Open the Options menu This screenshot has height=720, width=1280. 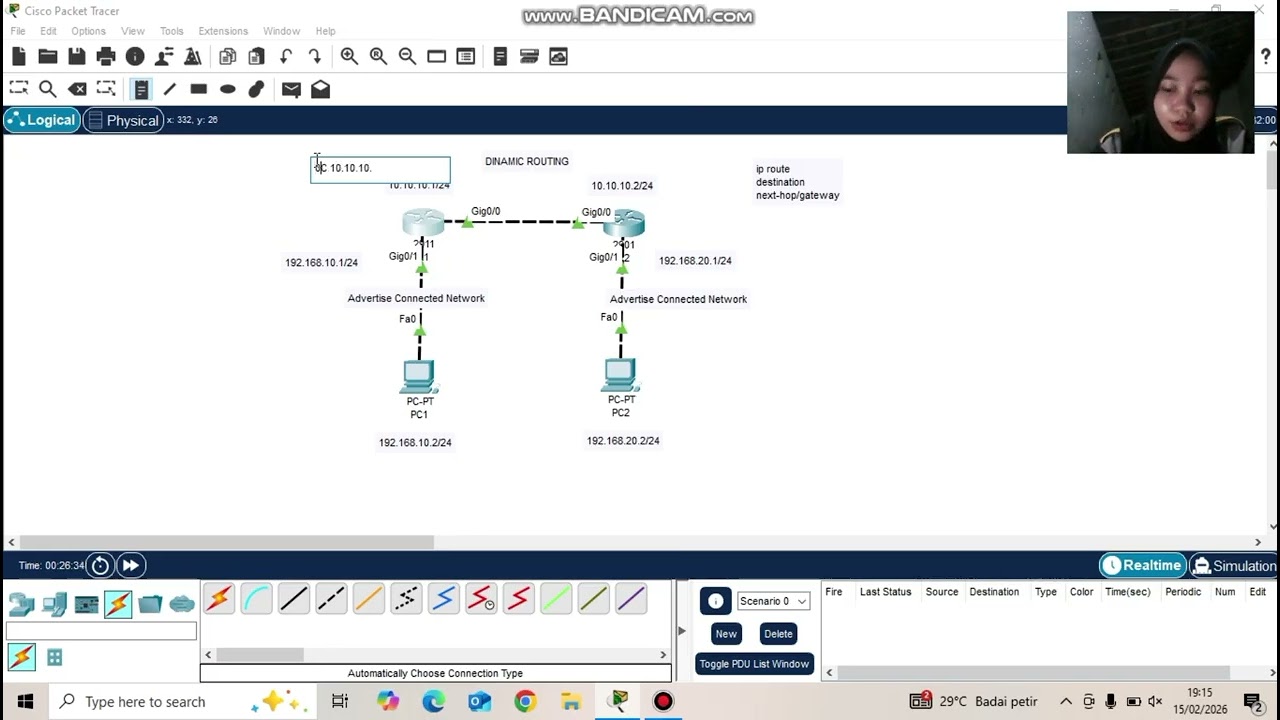[88, 31]
